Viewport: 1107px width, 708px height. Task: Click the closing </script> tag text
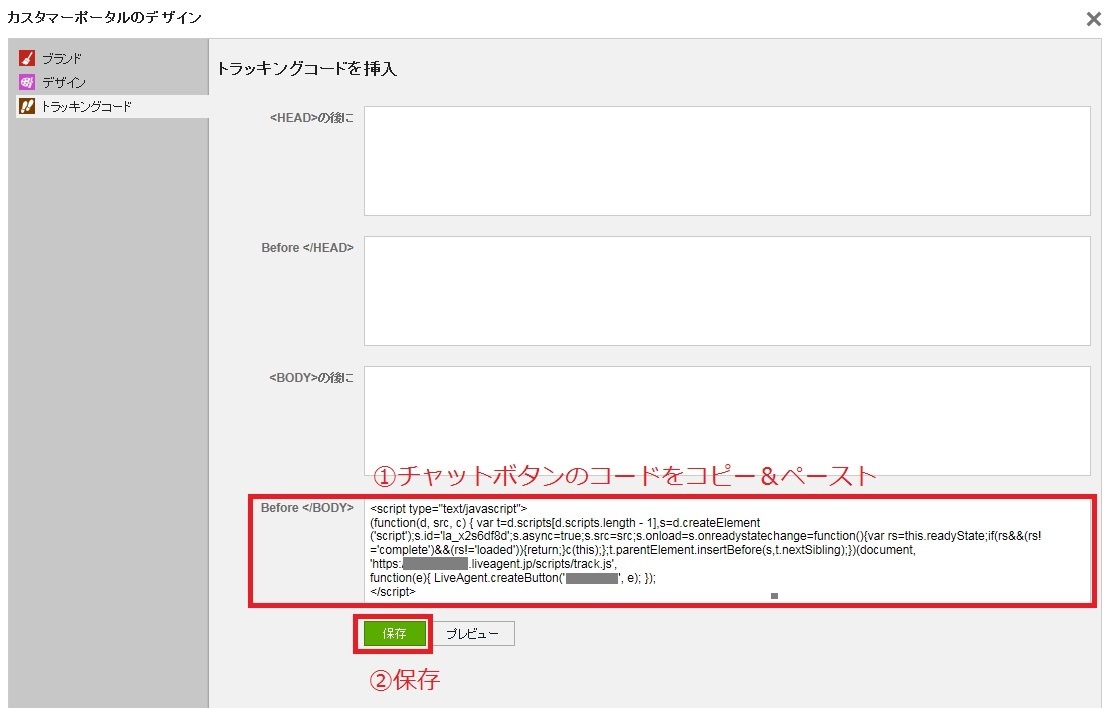coord(393,592)
